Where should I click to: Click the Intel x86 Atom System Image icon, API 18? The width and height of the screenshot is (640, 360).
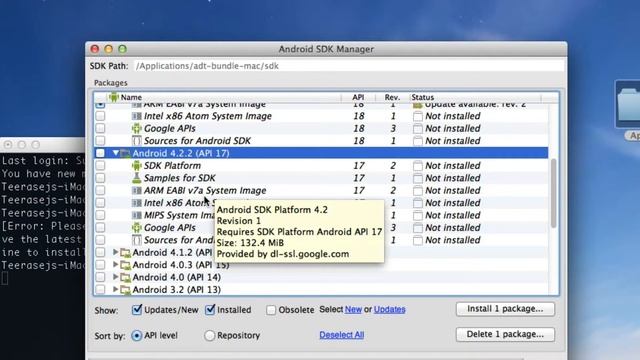click(137, 116)
